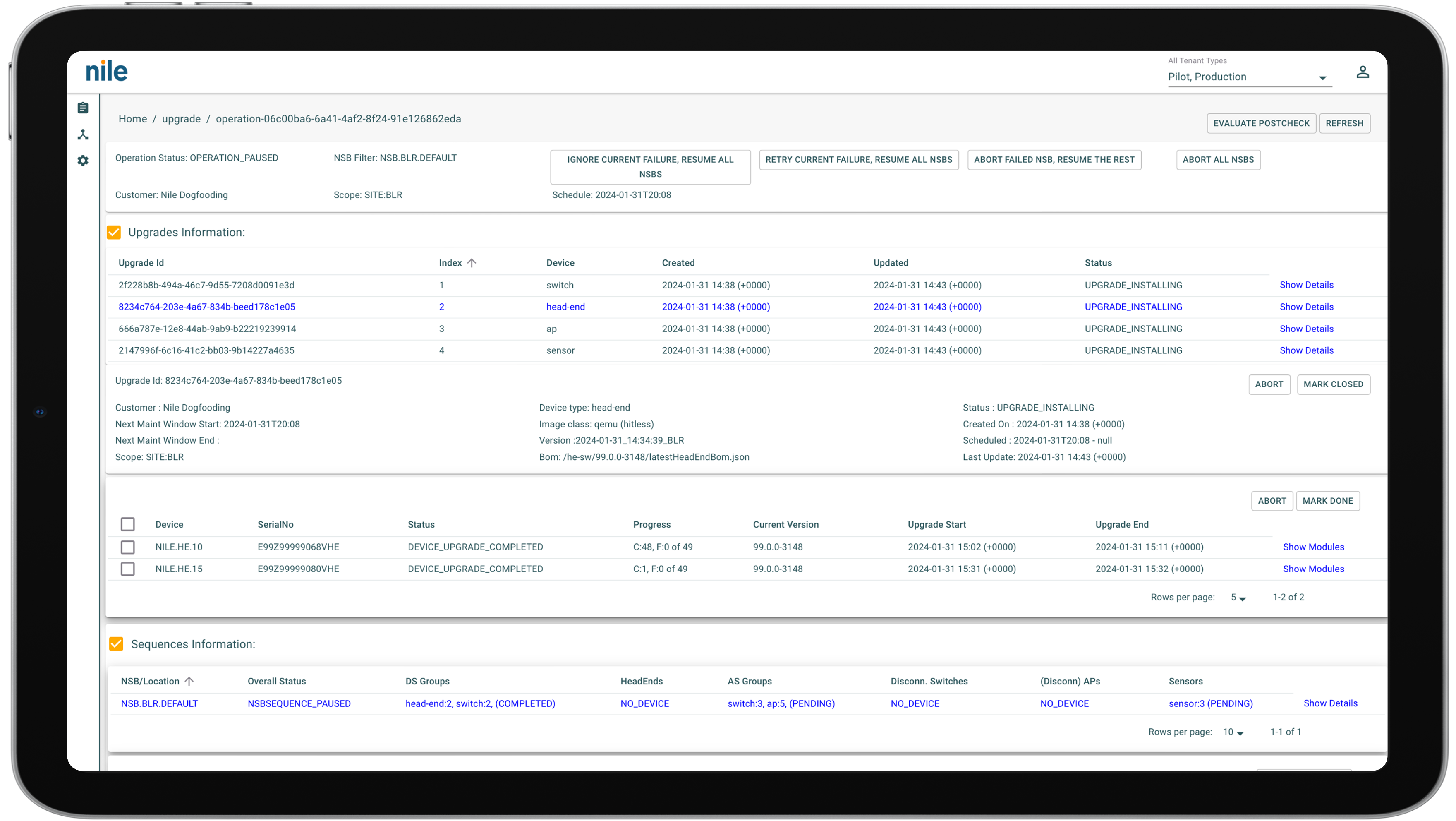Check the NILE.HE.15 device row

(128, 569)
